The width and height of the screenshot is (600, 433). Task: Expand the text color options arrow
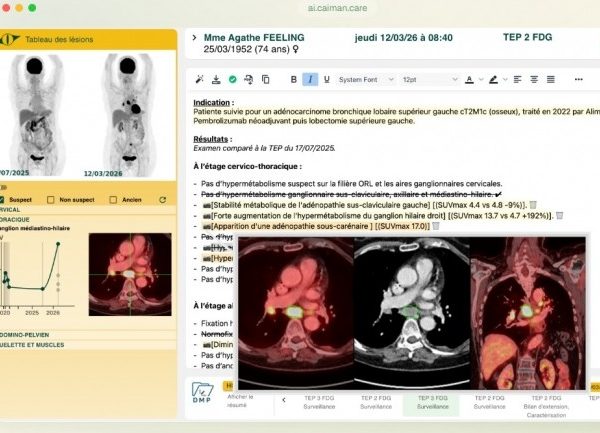pos(481,80)
